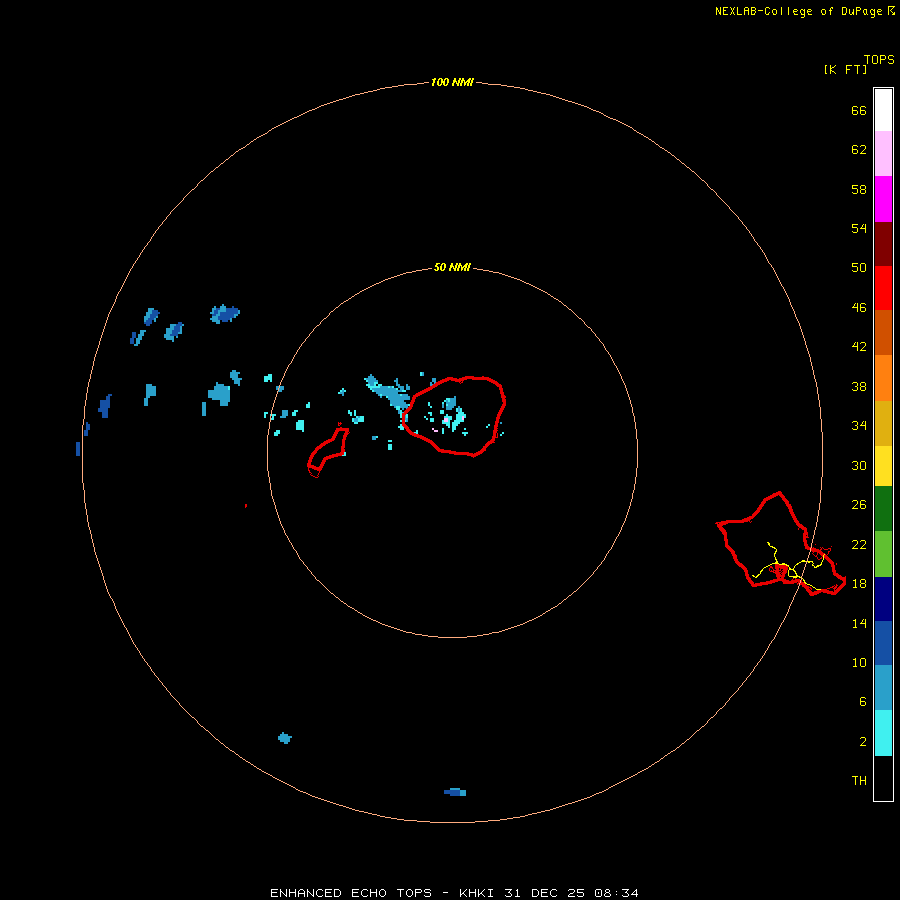Click the legend value '30'
Screen dimensions: 900x900
[859, 465]
